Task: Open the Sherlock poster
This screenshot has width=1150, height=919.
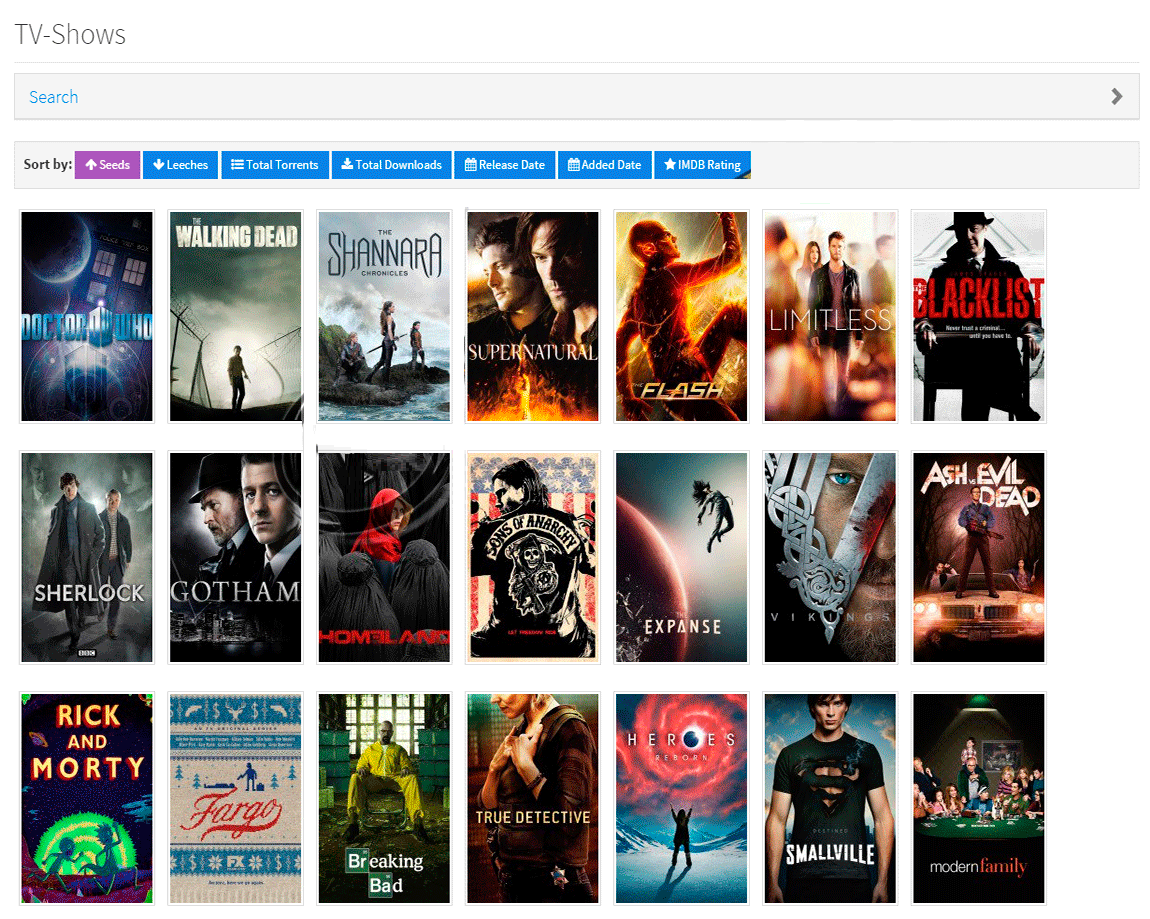Action: (x=87, y=557)
